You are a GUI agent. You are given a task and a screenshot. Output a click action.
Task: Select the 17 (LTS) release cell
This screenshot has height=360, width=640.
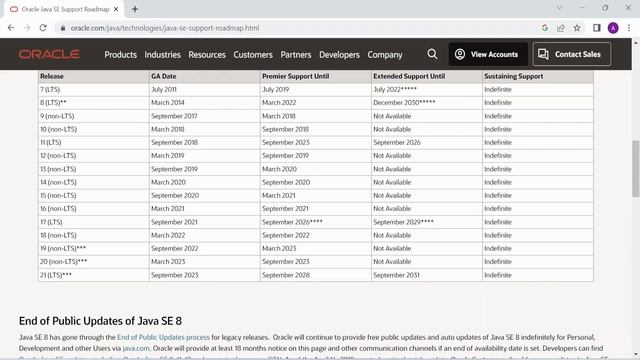coord(93,222)
